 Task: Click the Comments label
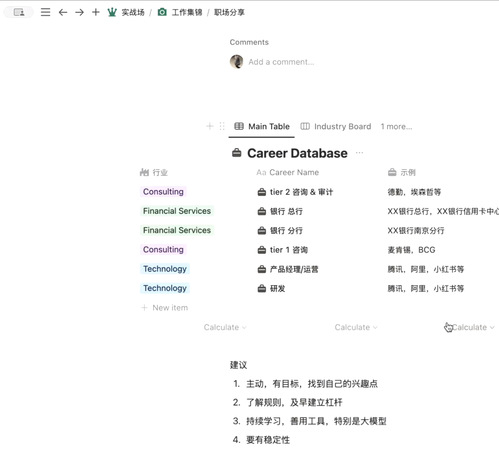pyautogui.click(x=249, y=42)
